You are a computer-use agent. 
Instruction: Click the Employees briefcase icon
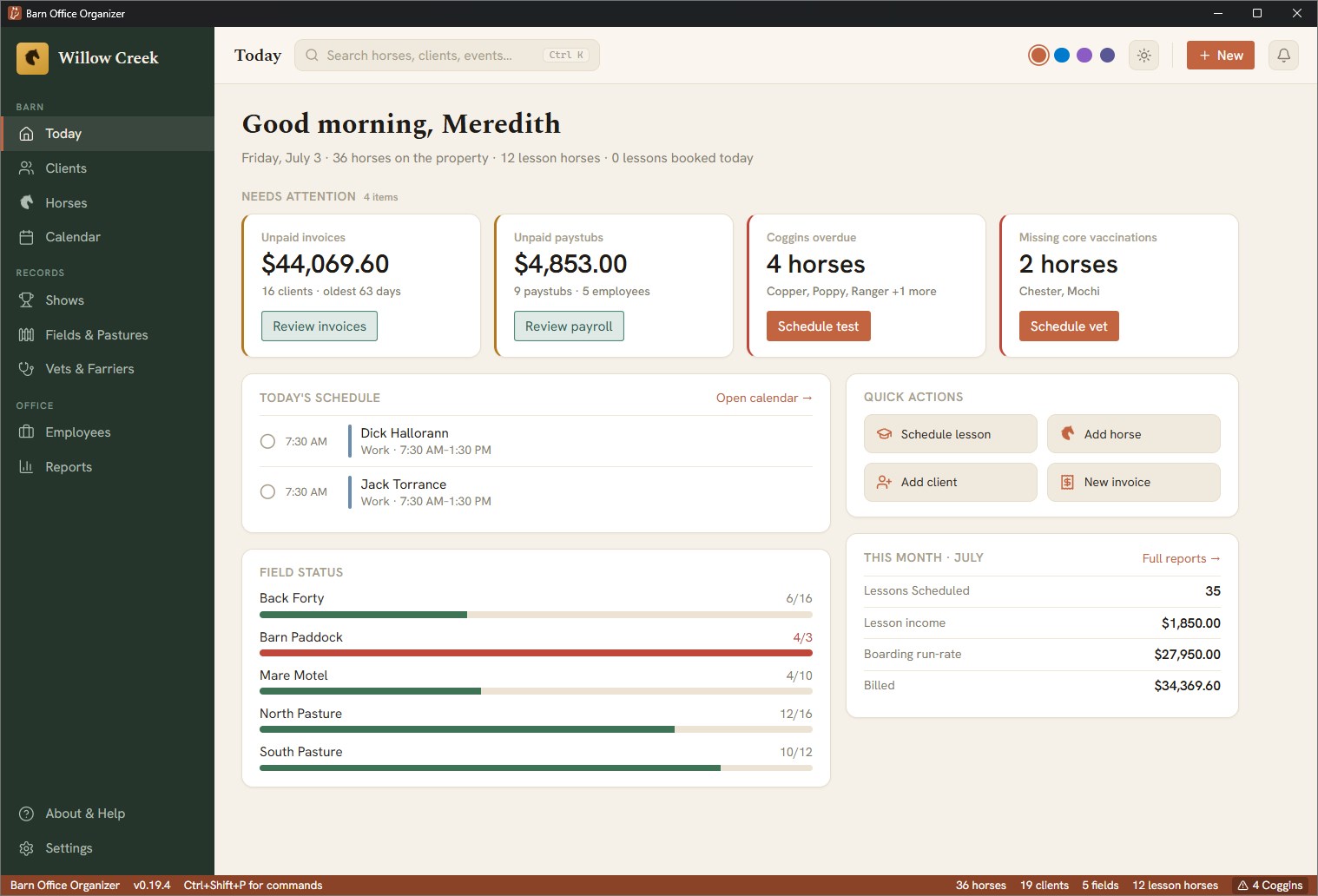point(27,432)
